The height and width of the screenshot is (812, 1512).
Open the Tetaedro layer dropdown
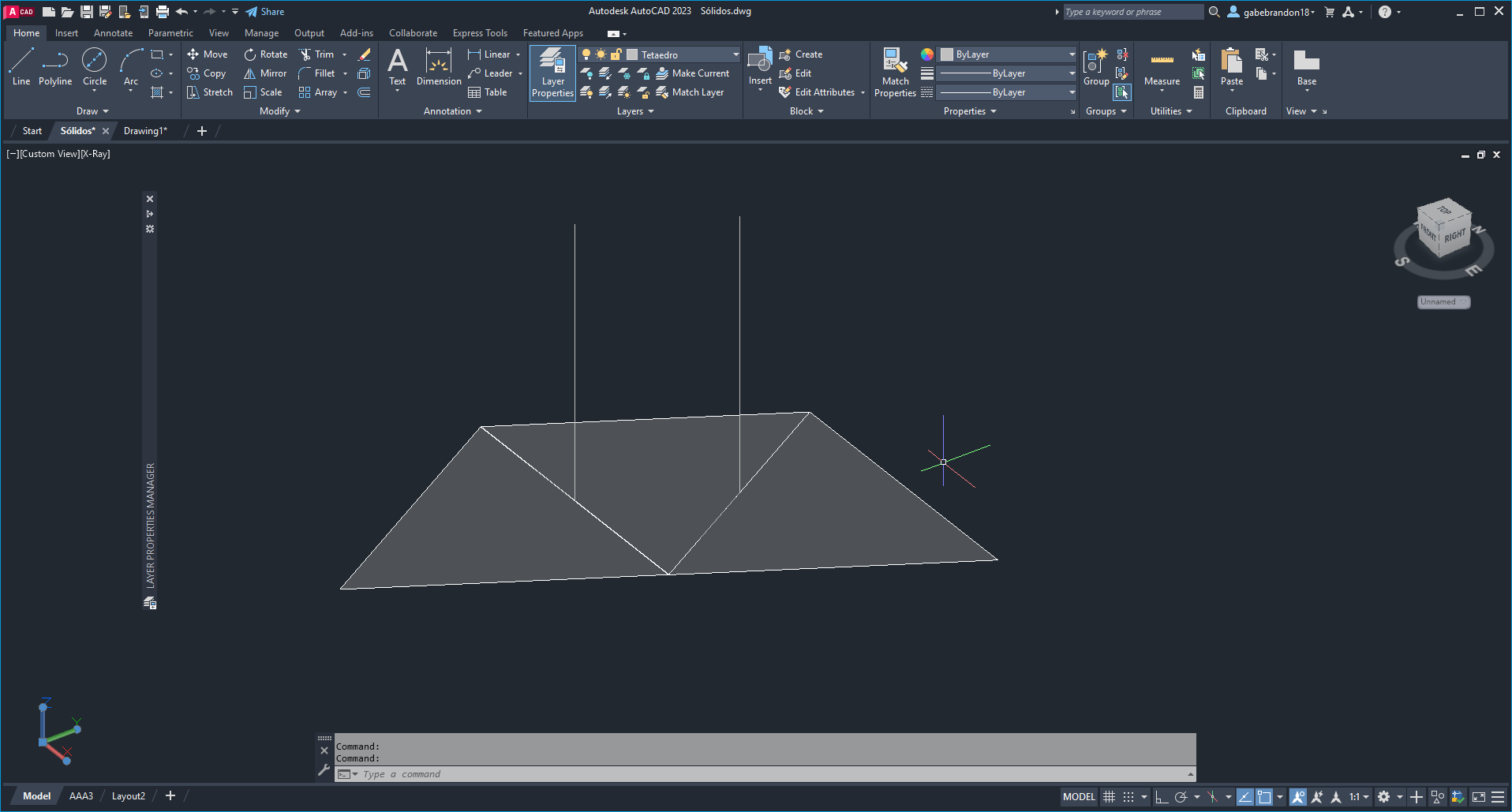735,54
